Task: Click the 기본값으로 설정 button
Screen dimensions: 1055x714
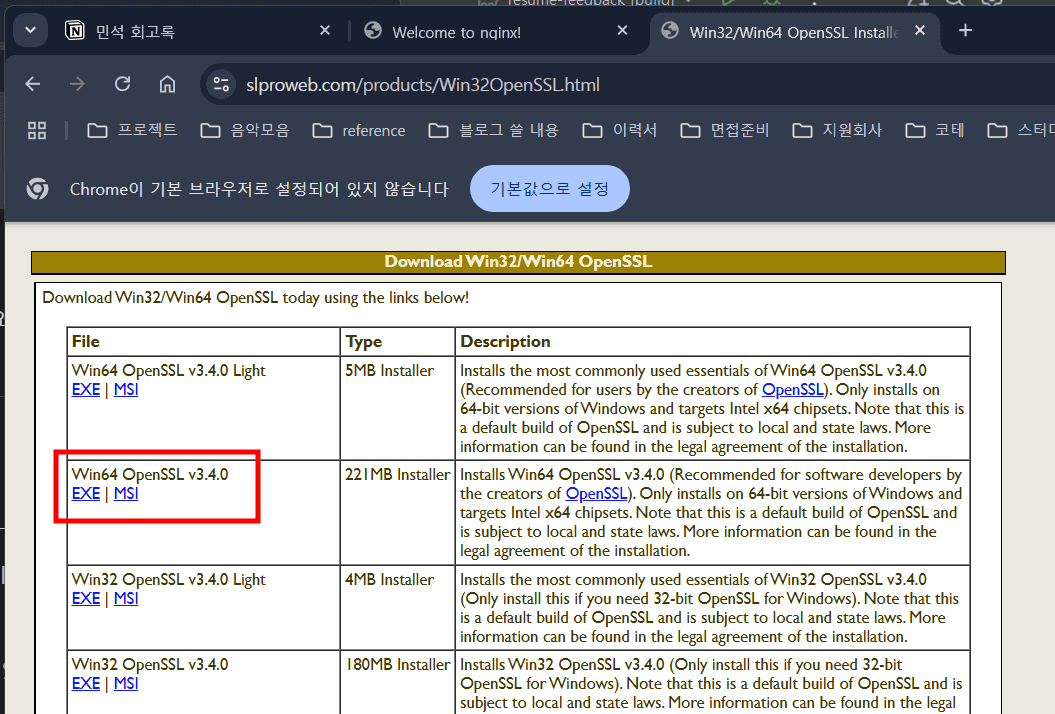Action: (549, 189)
